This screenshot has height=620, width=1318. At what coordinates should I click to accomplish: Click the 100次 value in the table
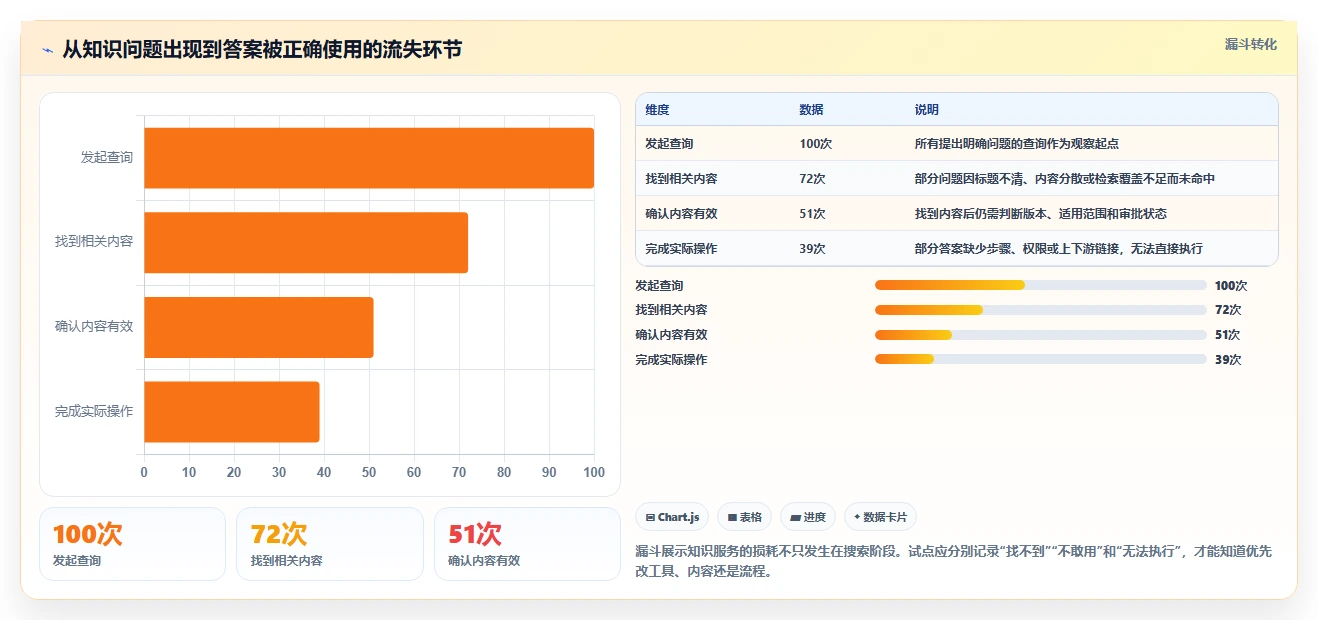pyautogui.click(x=815, y=144)
